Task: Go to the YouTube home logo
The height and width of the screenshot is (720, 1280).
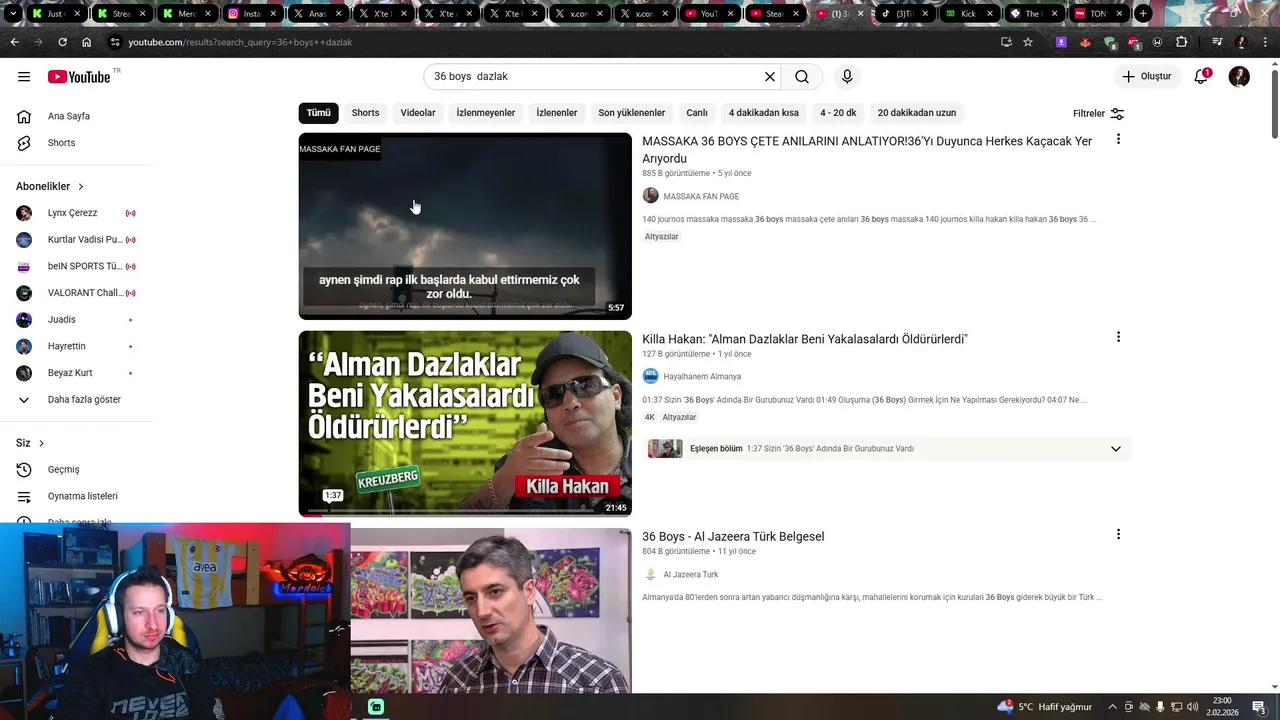Action: (79, 77)
